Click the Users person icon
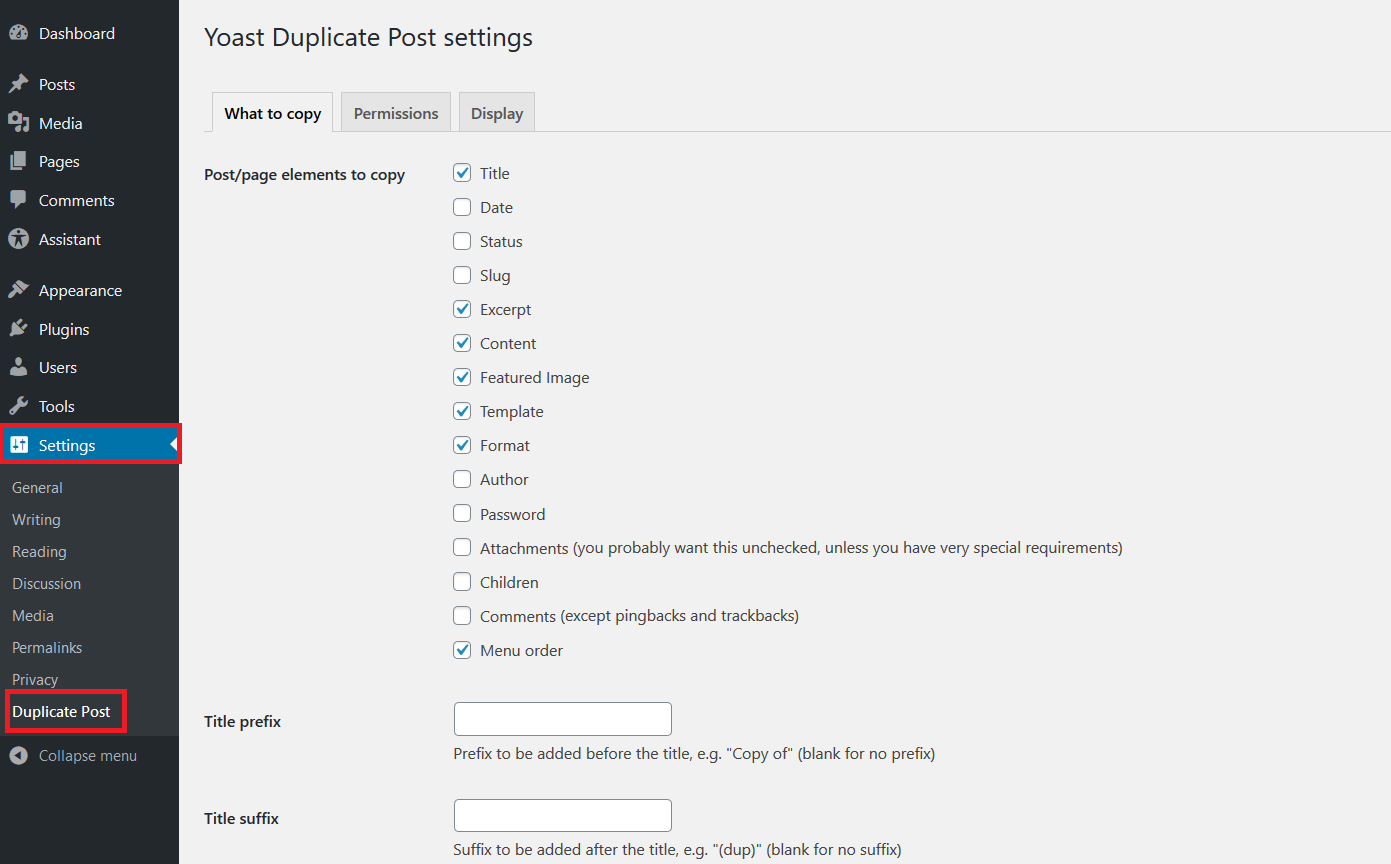This screenshot has width=1391, height=864. [x=18, y=367]
